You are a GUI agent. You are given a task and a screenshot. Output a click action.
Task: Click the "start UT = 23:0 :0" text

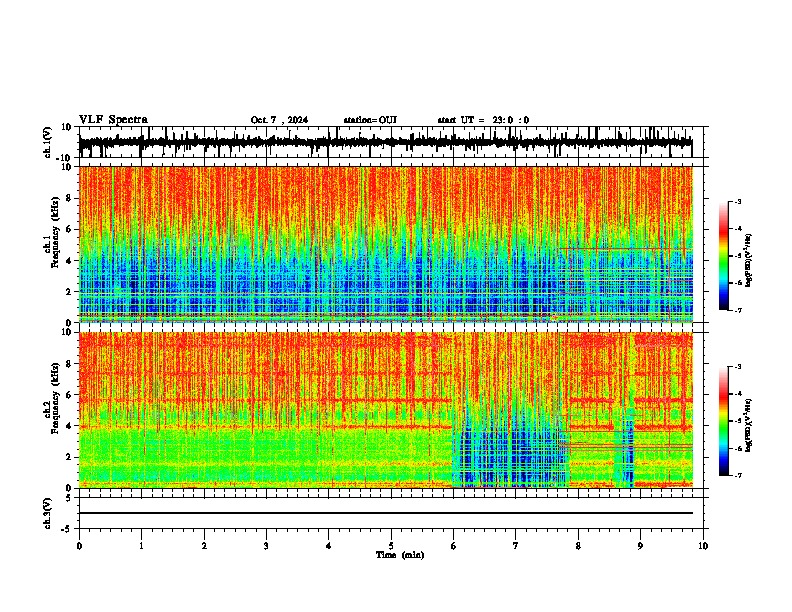[x=483, y=120]
